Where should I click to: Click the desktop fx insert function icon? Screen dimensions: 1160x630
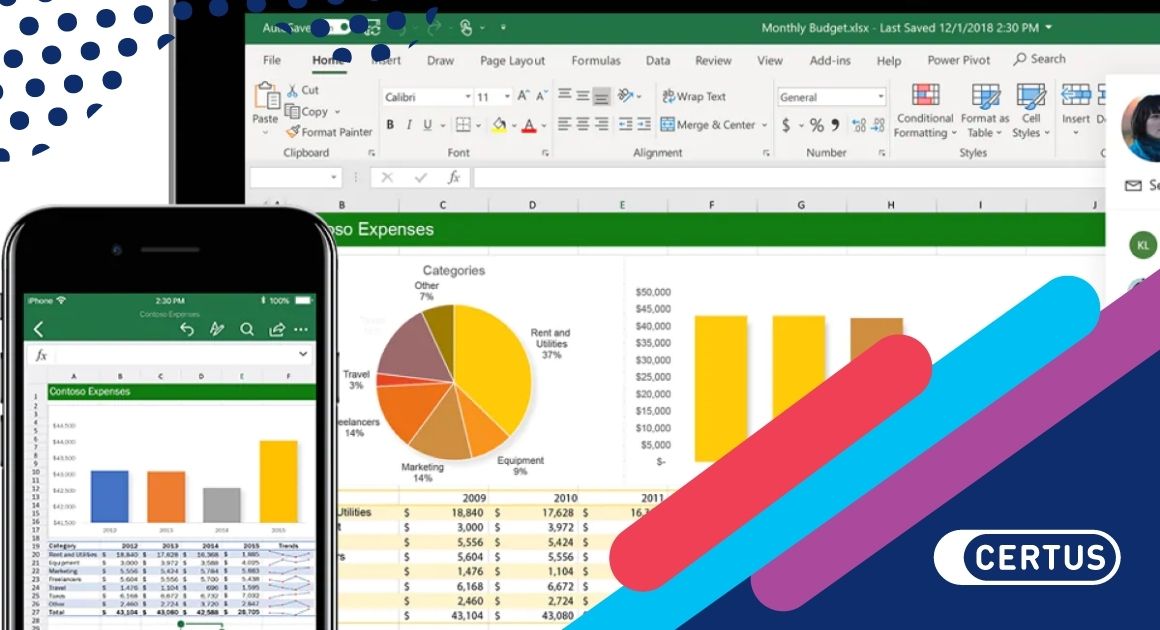click(x=453, y=177)
